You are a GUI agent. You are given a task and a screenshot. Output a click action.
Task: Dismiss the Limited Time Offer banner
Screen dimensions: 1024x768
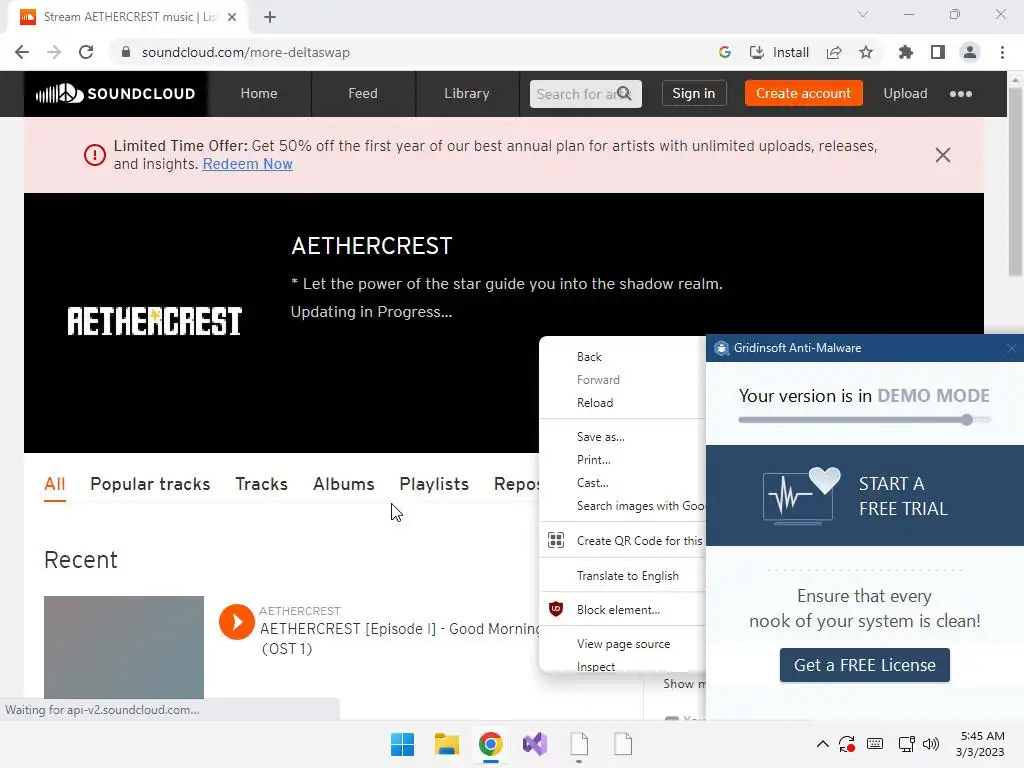pyautogui.click(x=942, y=155)
